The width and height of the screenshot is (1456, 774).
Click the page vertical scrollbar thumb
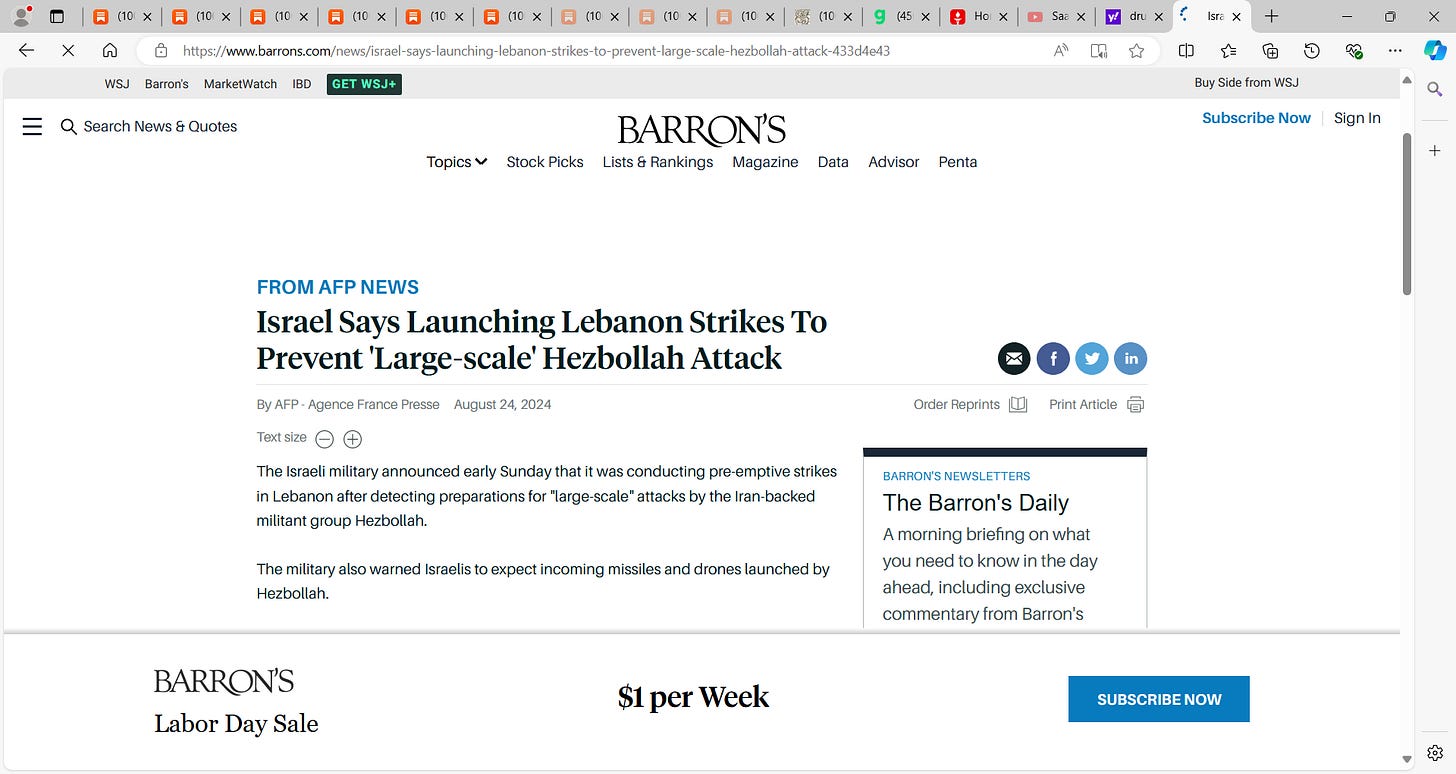coord(1407,213)
